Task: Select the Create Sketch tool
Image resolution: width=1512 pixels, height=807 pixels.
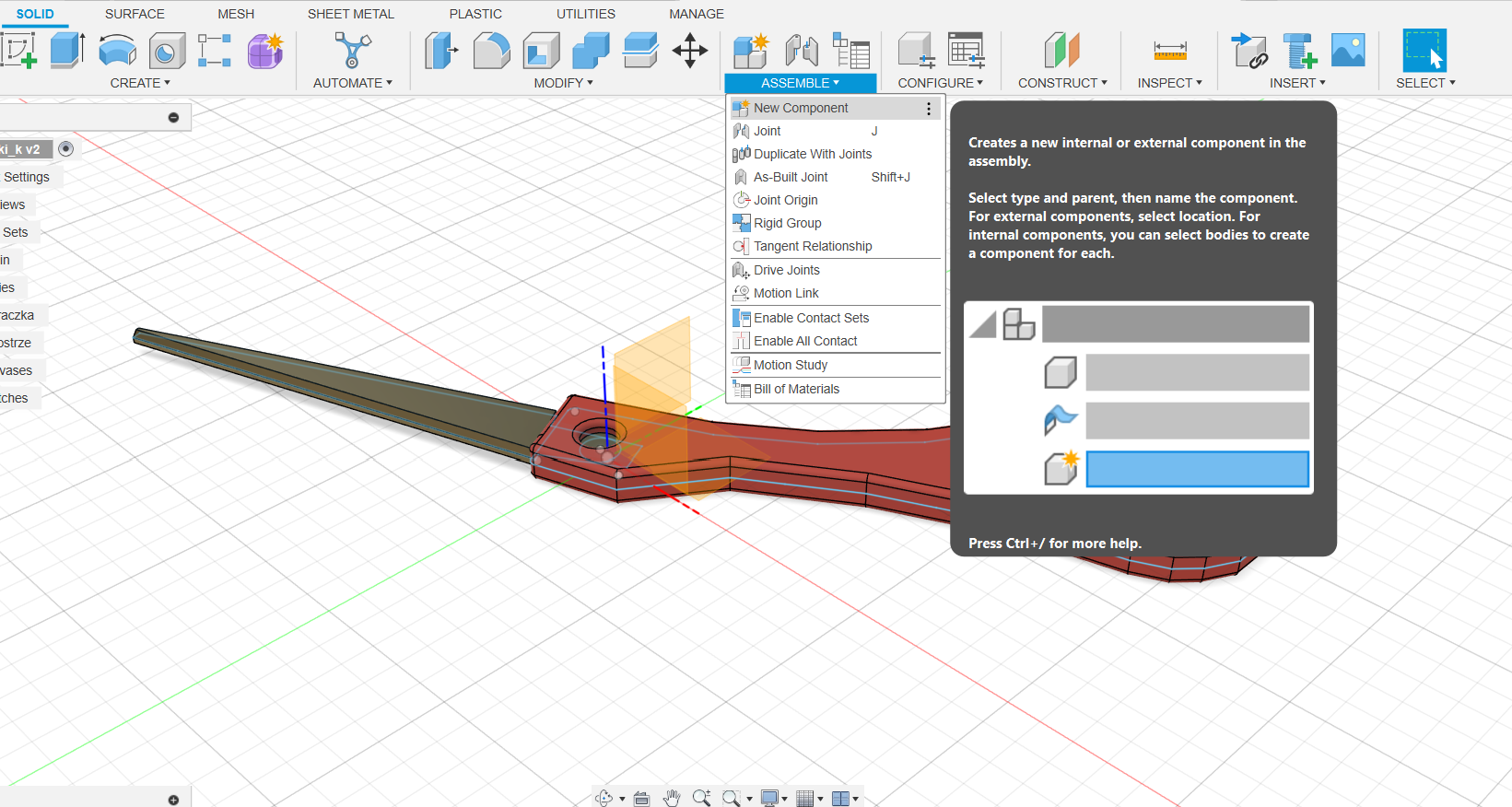Action: 18,51
